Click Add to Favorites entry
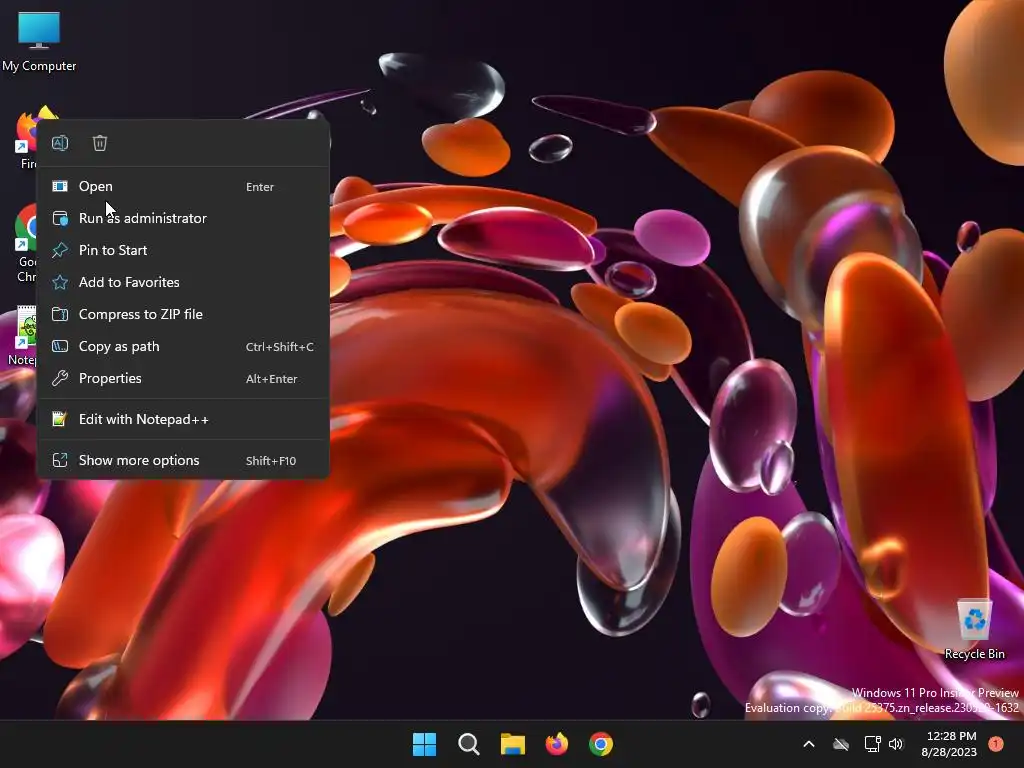The image size is (1024, 768). tap(183, 282)
